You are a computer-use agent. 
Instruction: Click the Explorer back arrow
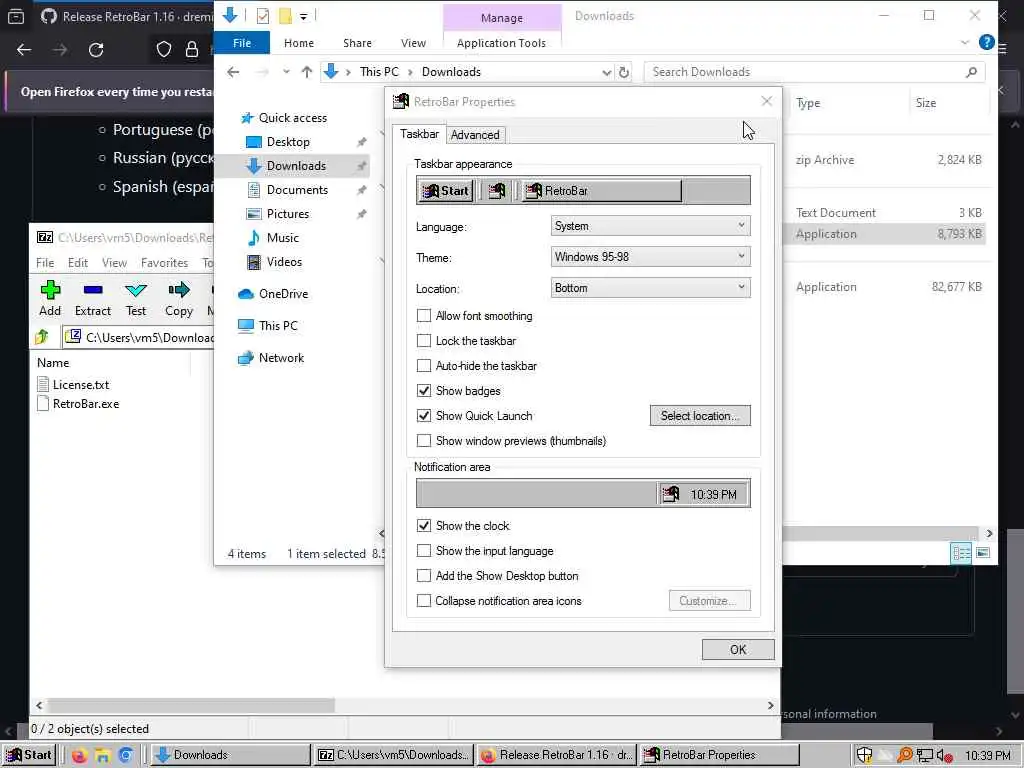233,72
